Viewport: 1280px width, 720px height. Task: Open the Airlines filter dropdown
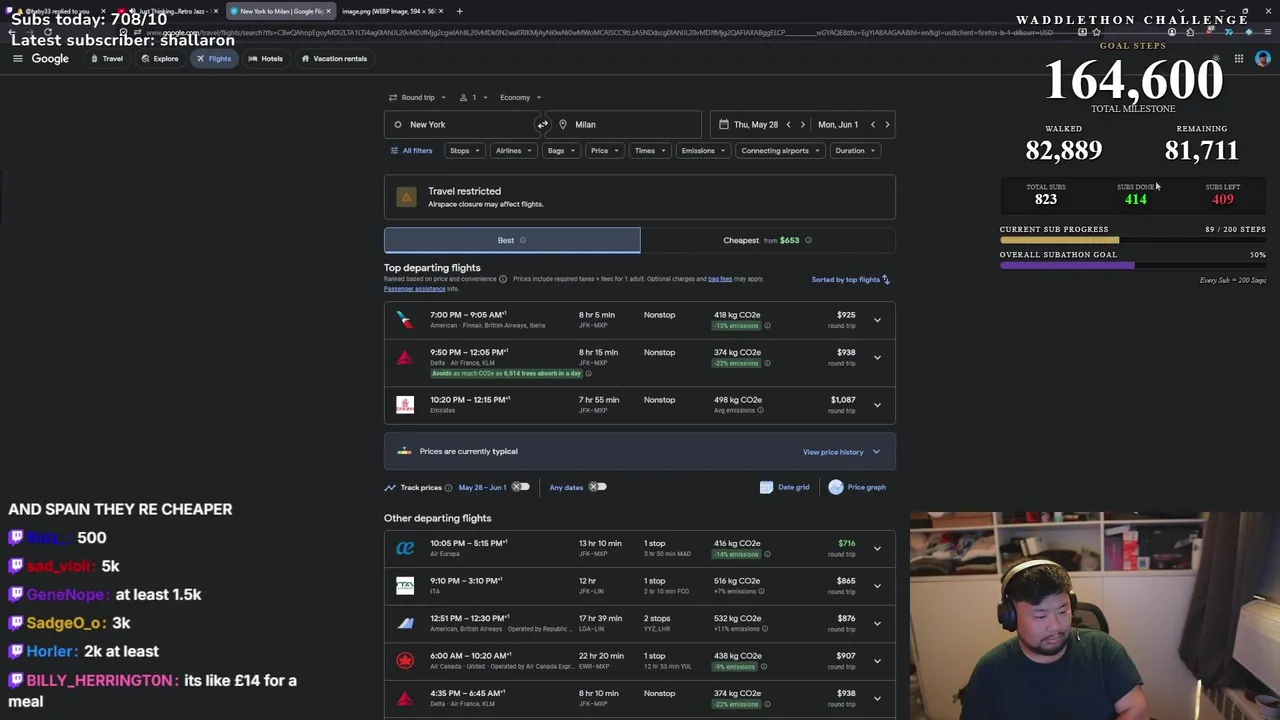click(x=513, y=151)
